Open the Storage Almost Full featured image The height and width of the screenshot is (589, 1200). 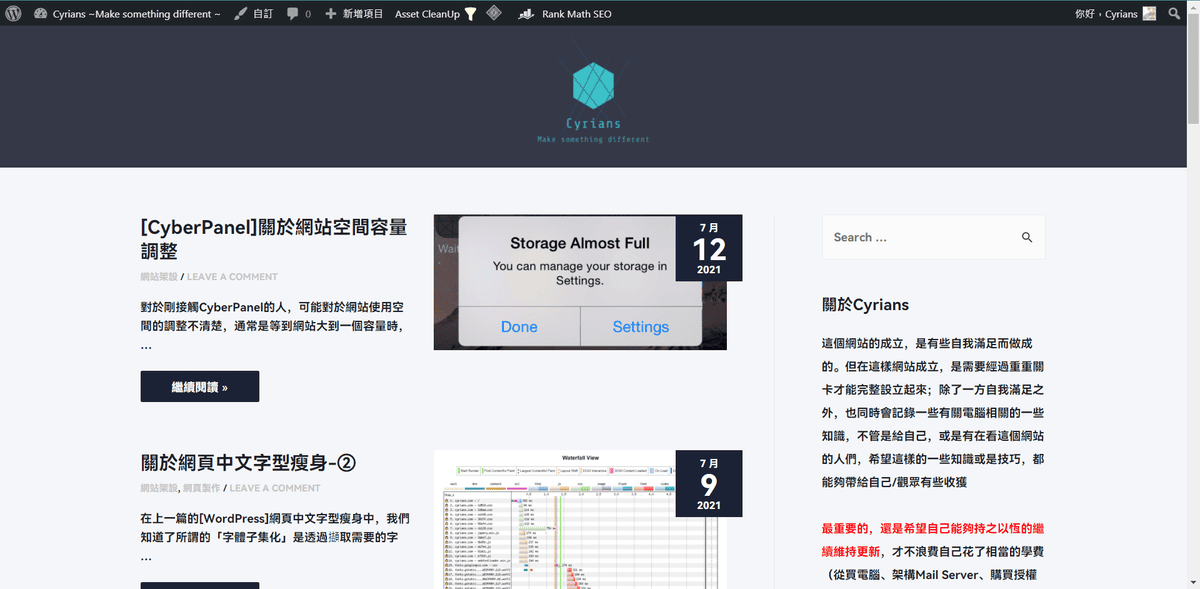580,282
